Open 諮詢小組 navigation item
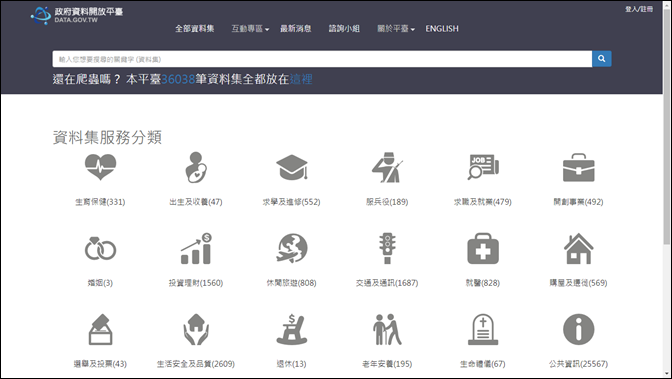 point(344,29)
